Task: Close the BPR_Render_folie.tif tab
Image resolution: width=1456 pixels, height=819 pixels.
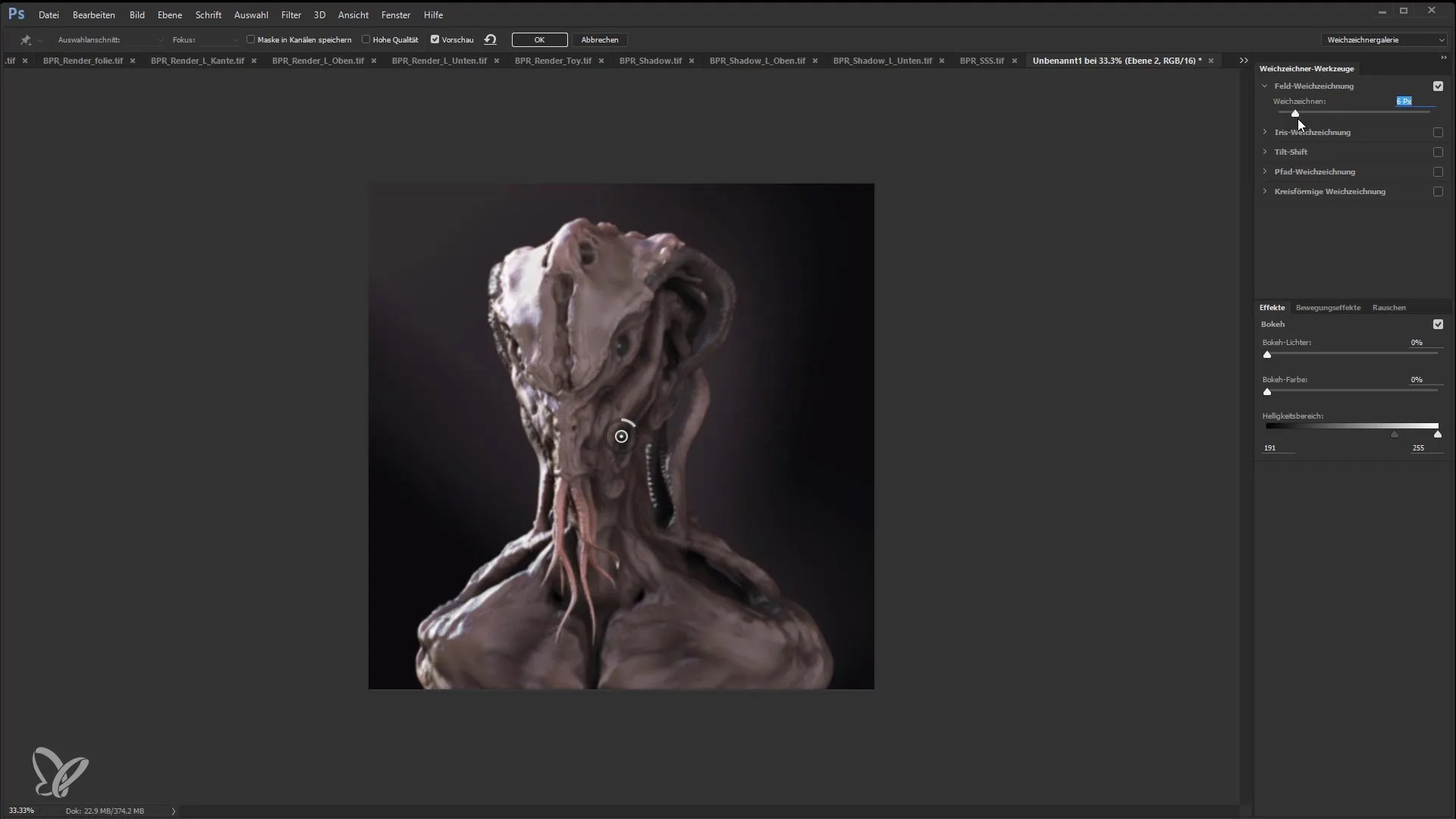Action: pyautogui.click(x=133, y=61)
